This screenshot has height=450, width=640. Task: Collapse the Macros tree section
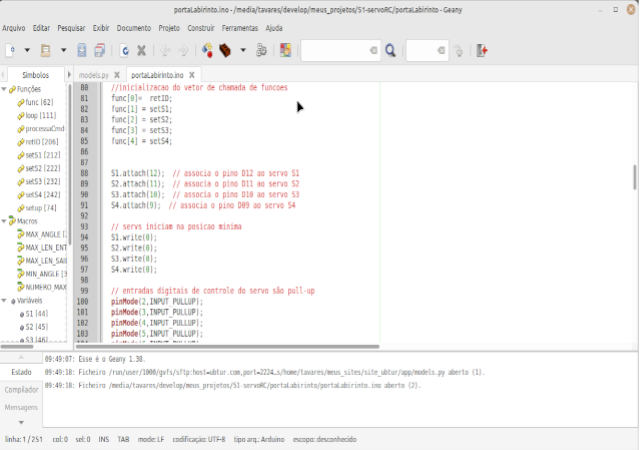pos(8,221)
